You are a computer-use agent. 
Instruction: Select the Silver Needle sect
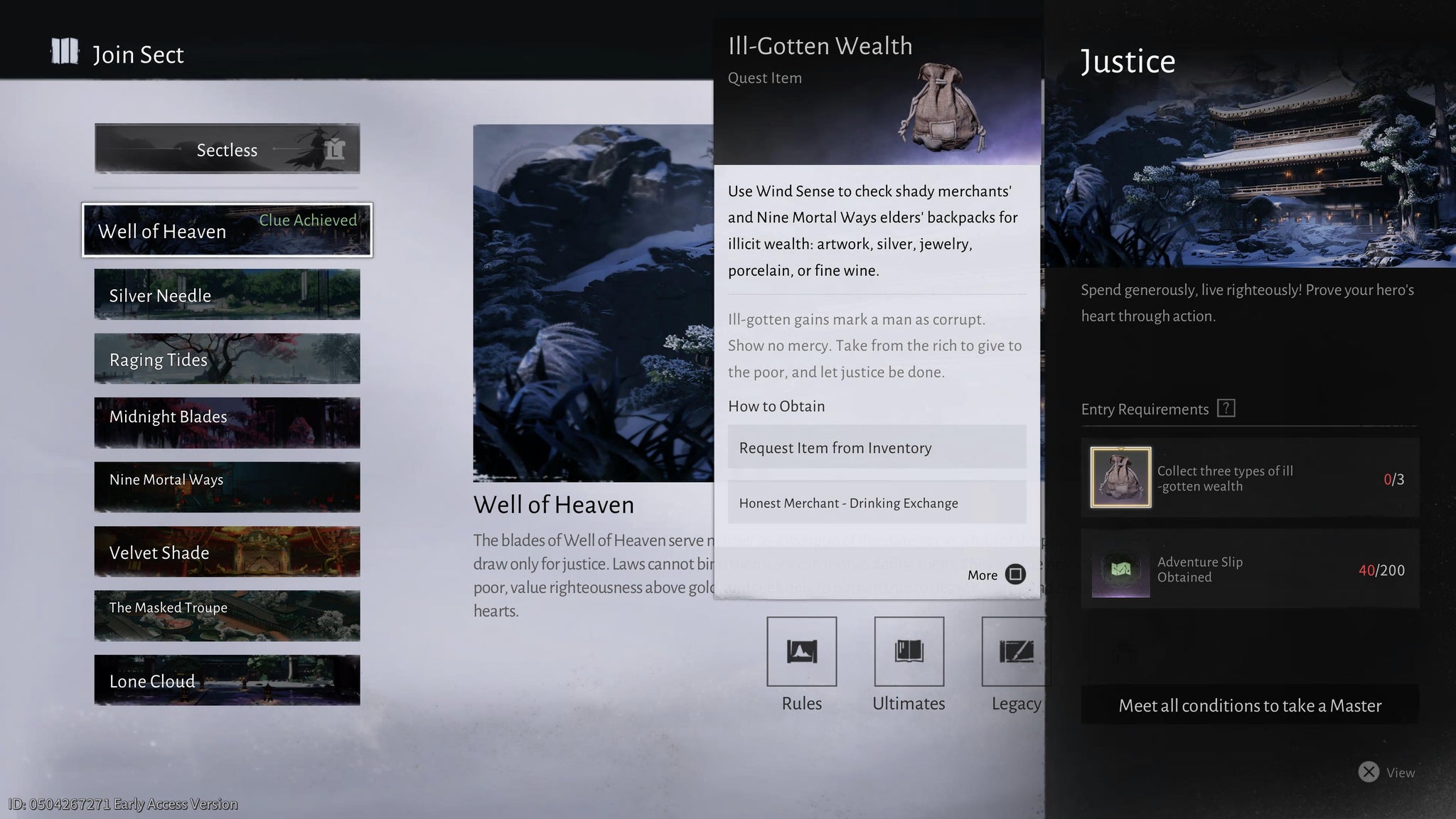click(226, 295)
